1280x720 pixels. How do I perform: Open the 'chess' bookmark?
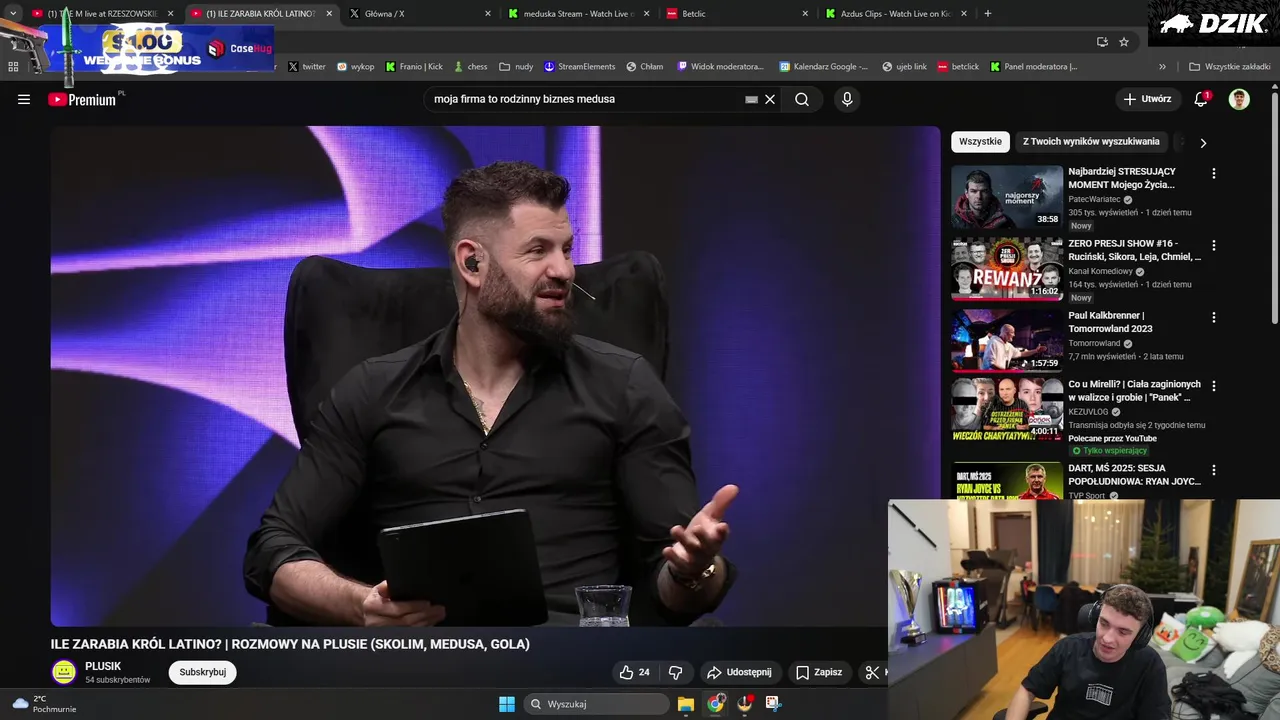(x=470, y=67)
